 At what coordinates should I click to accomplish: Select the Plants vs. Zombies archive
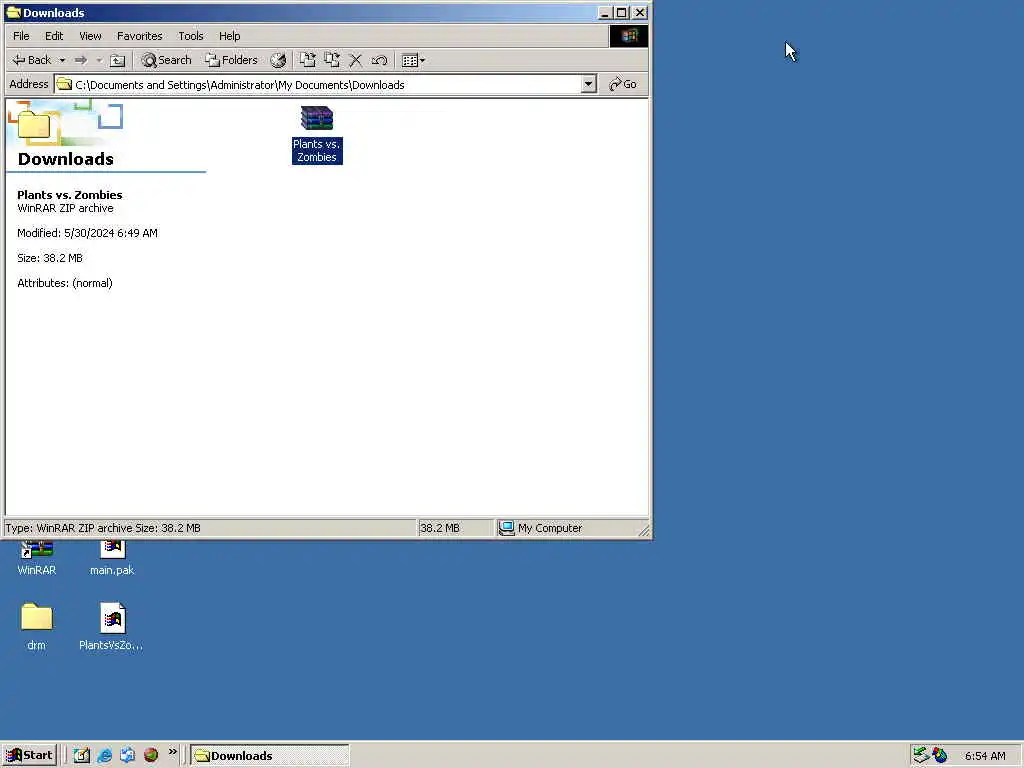tap(317, 135)
